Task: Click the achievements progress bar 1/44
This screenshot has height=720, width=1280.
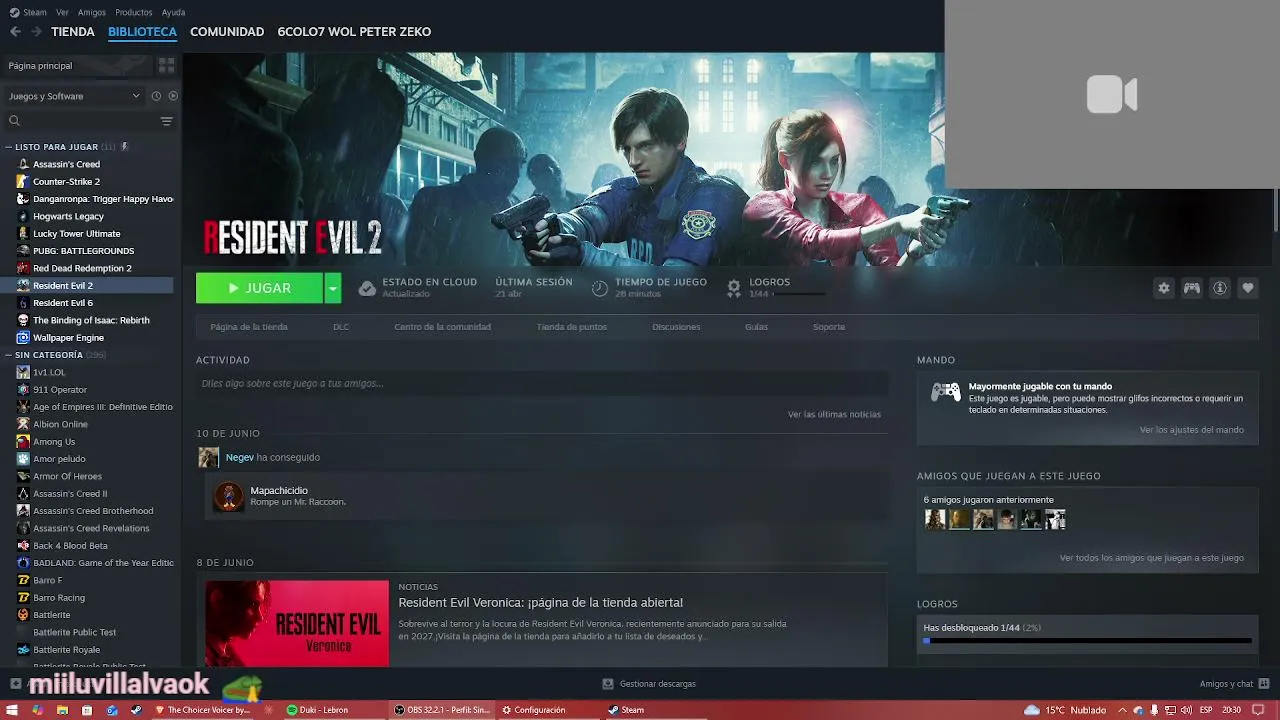Action: pos(1087,640)
